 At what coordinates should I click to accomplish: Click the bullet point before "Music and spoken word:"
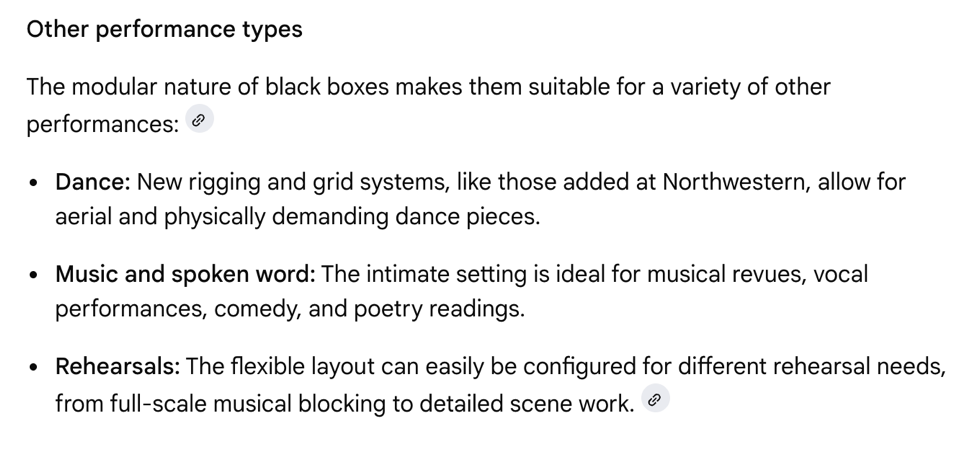pos(35,276)
